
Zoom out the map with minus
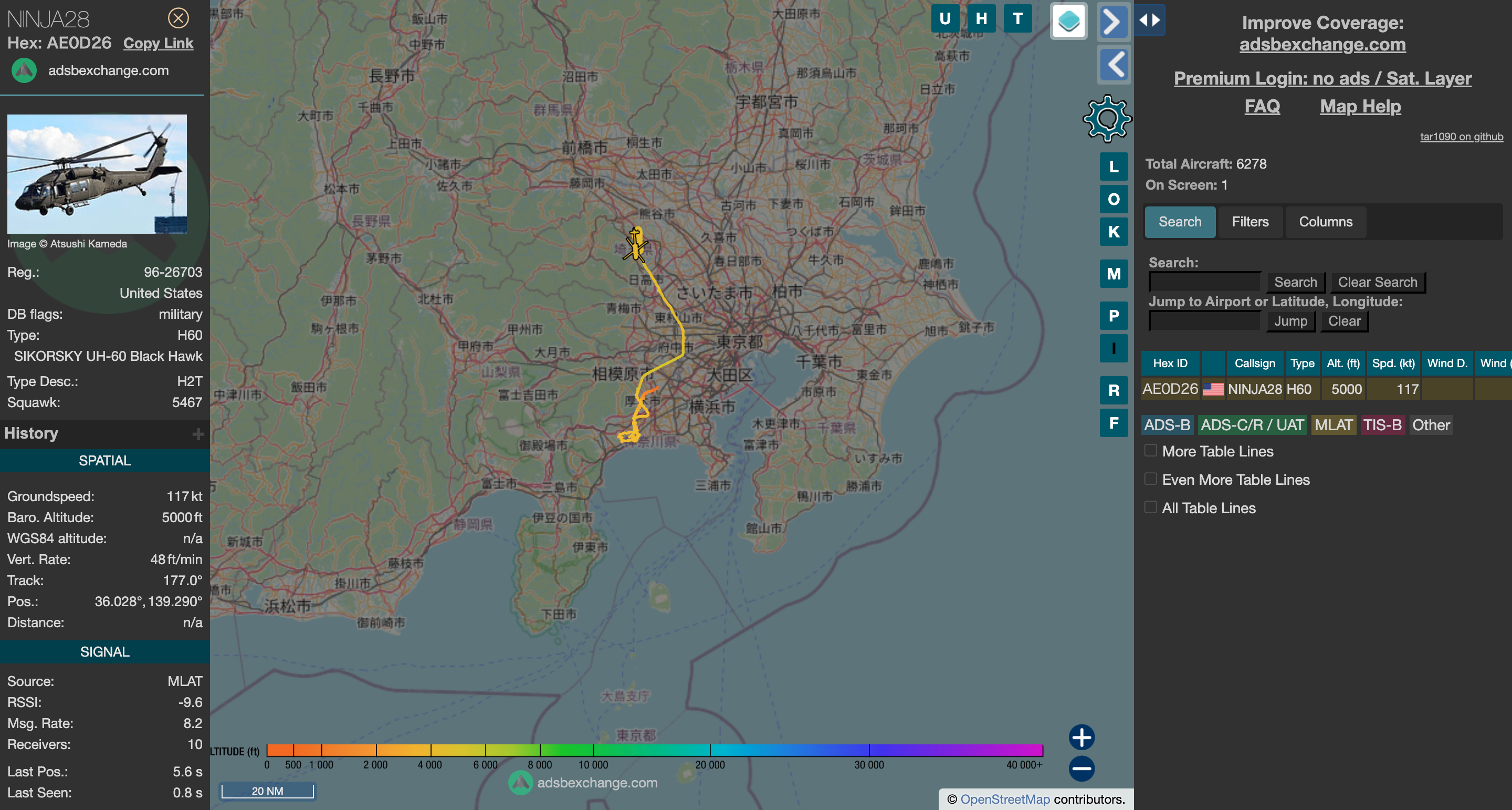coord(1081,769)
